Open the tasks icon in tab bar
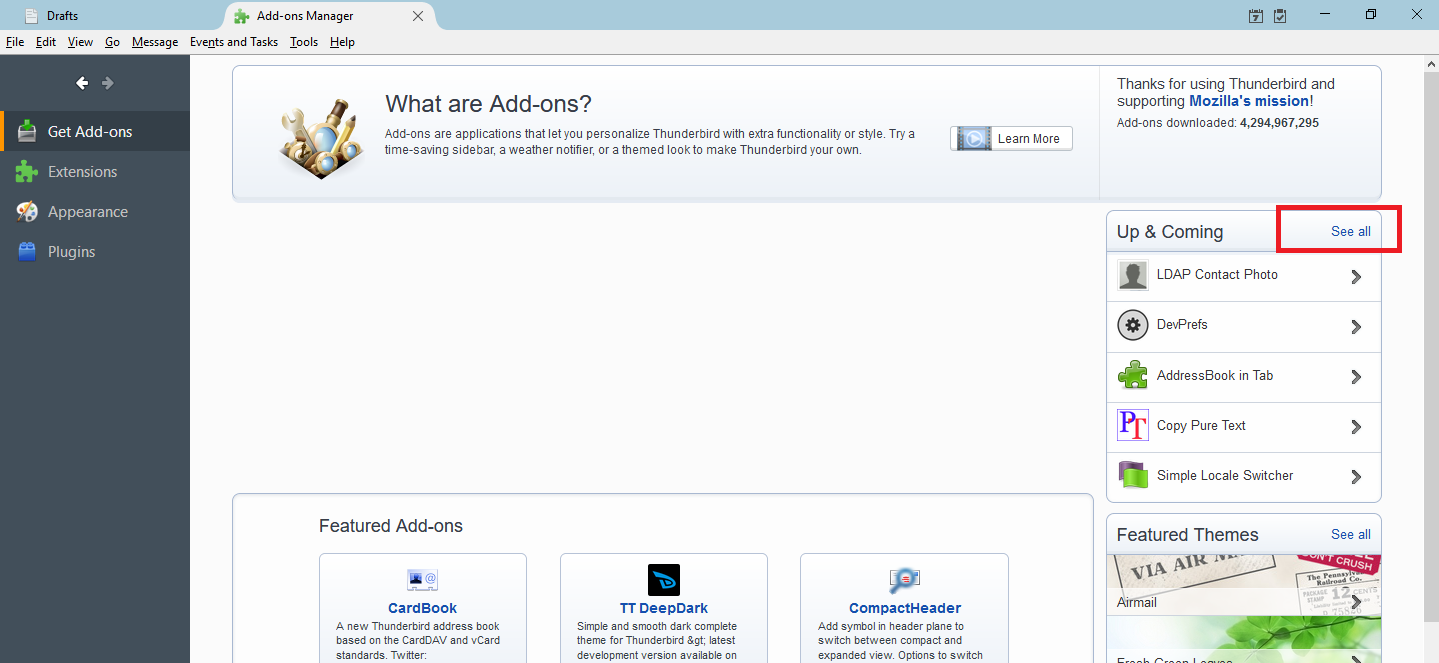1439x663 pixels. tap(1280, 16)
